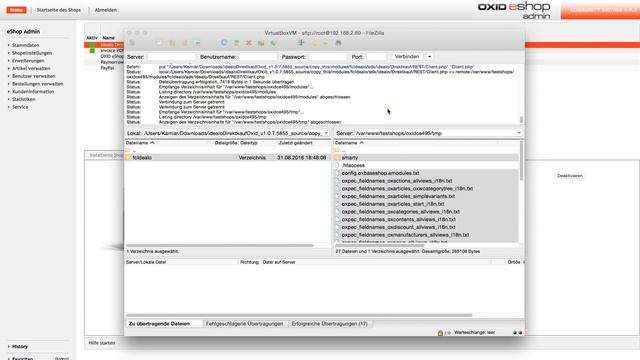Toggle remote directory tree icon
Image resolution: width=640 pixels, height=360 pixels.
(x=184, y=43)
